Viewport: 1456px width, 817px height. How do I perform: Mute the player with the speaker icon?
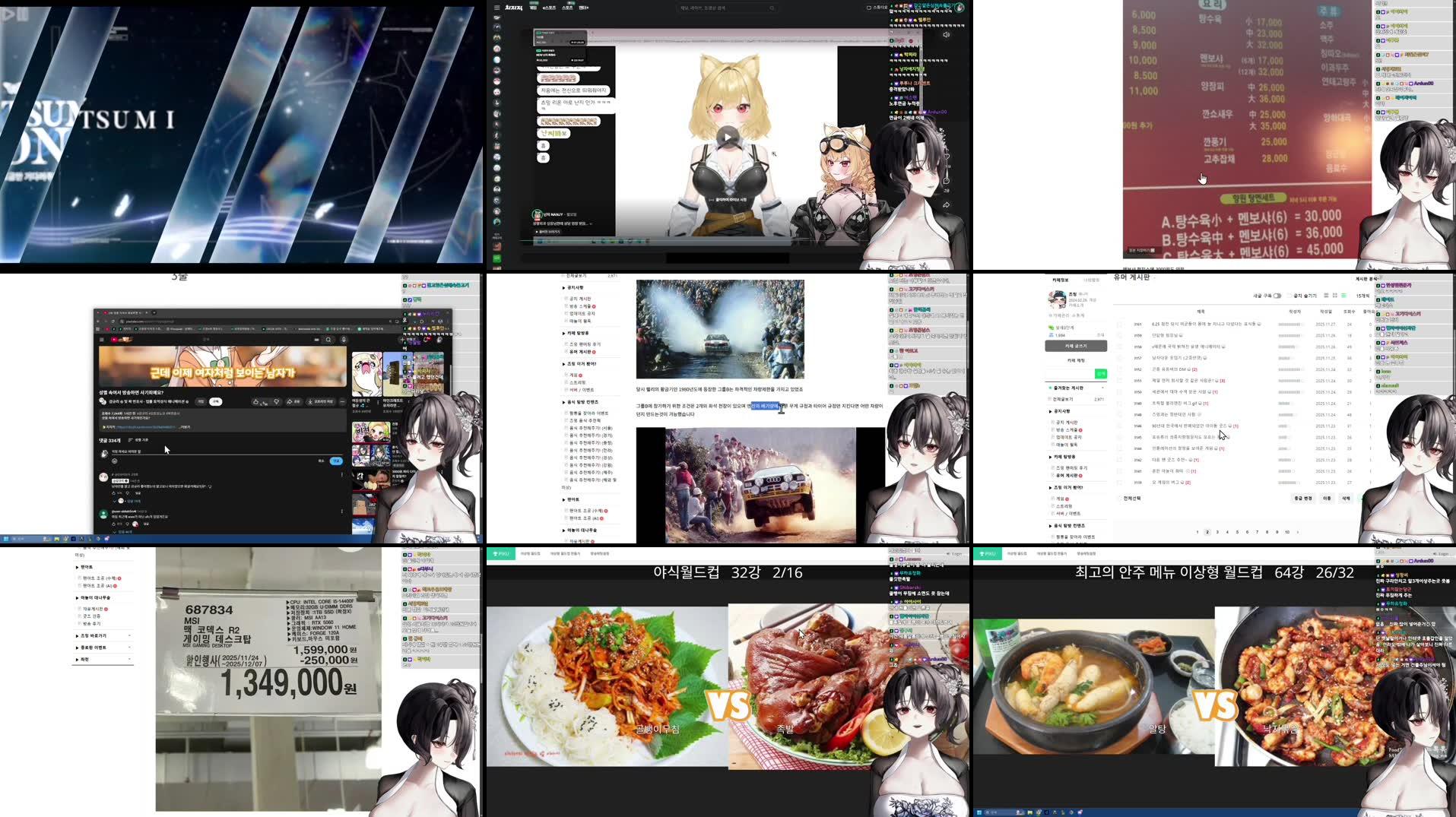pyautogui.click(x=945, y=34)
